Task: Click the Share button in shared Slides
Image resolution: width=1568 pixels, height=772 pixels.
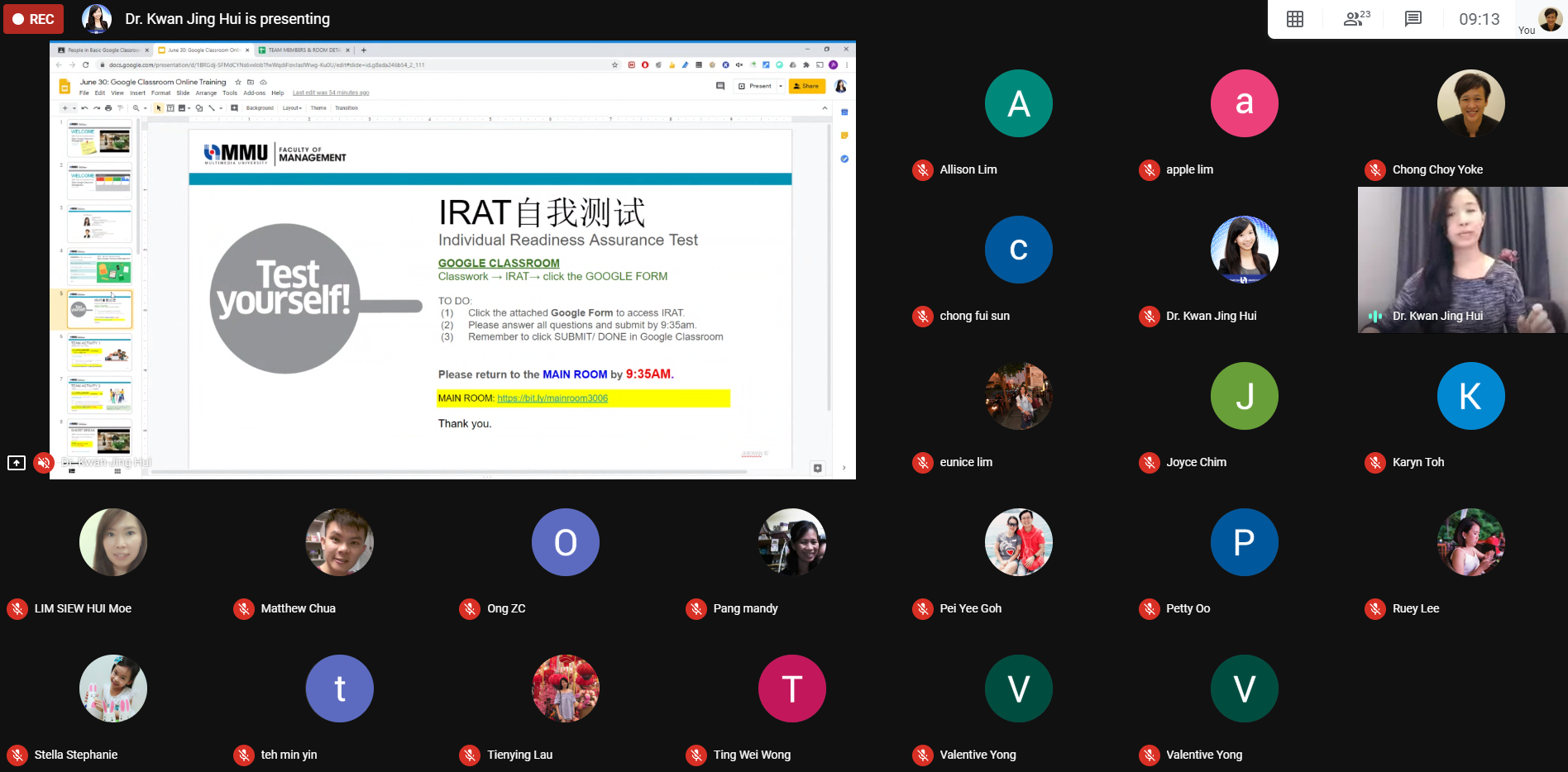Action: click(806, 86)
